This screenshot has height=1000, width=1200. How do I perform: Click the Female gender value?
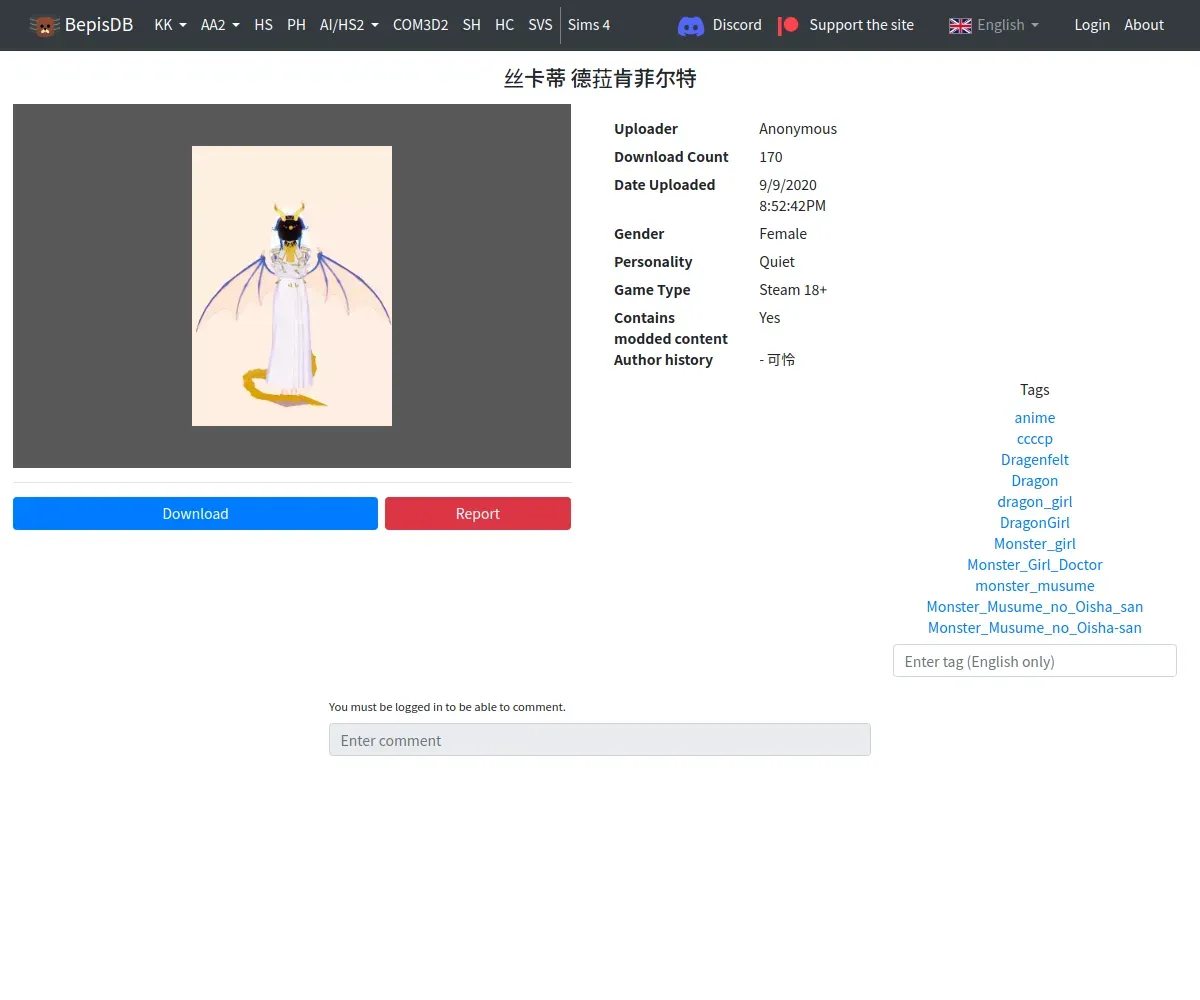click(783, 234)
